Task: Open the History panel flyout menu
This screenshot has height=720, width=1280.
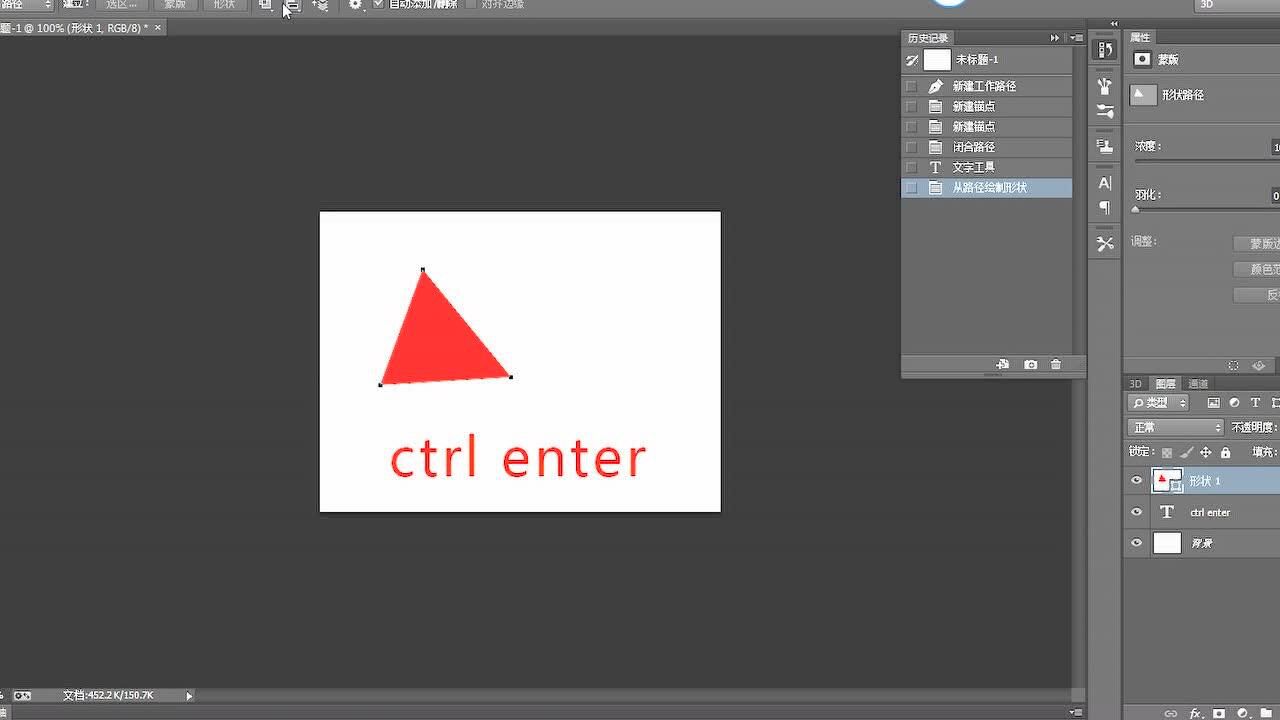Action: click(x=1077, y=38)
